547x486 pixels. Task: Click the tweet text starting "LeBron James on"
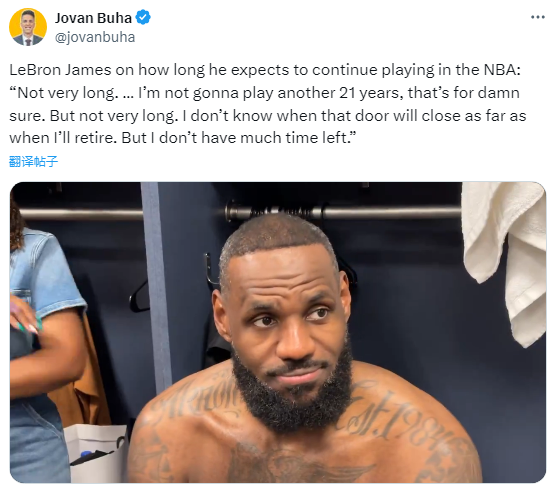268,104
